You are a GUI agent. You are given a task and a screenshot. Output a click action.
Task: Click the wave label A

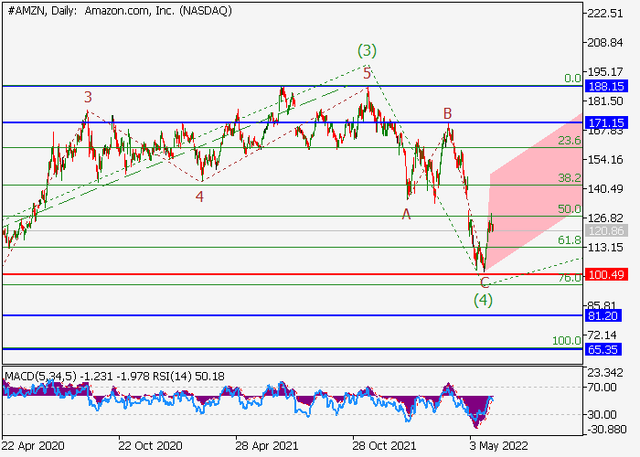(x=406, y=214)
